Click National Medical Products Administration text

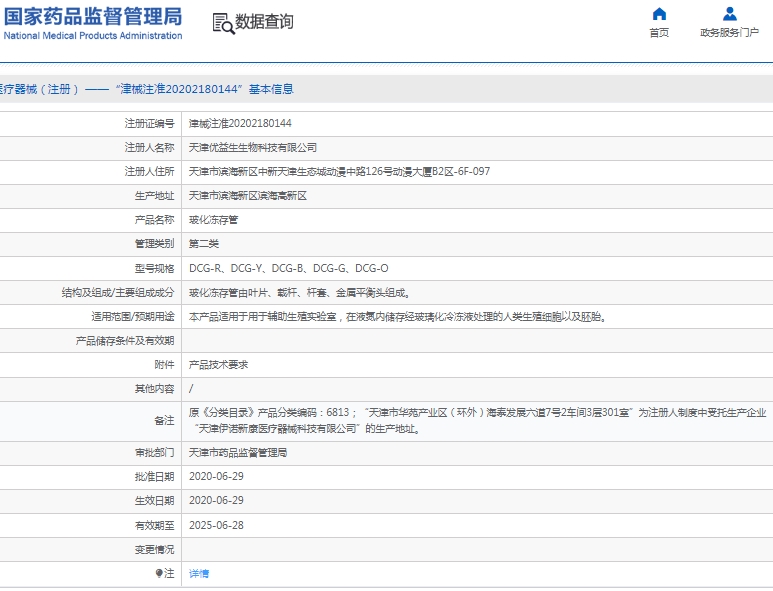[93, 35]
